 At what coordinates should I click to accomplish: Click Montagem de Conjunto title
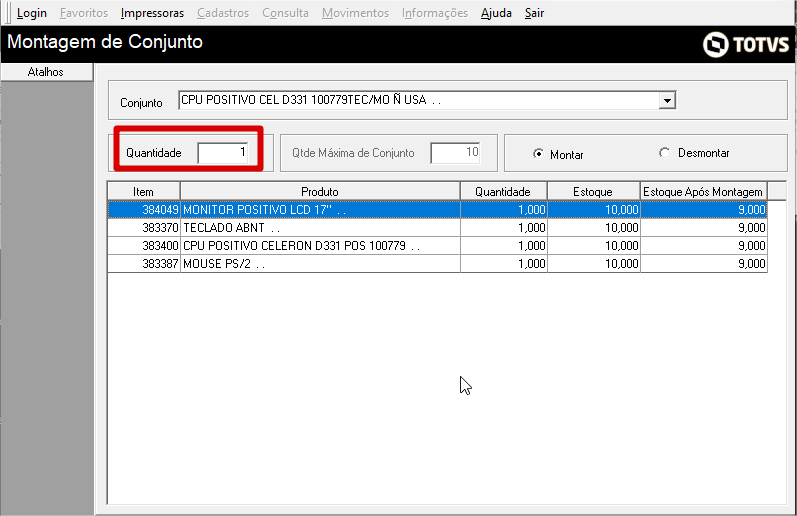105,42
